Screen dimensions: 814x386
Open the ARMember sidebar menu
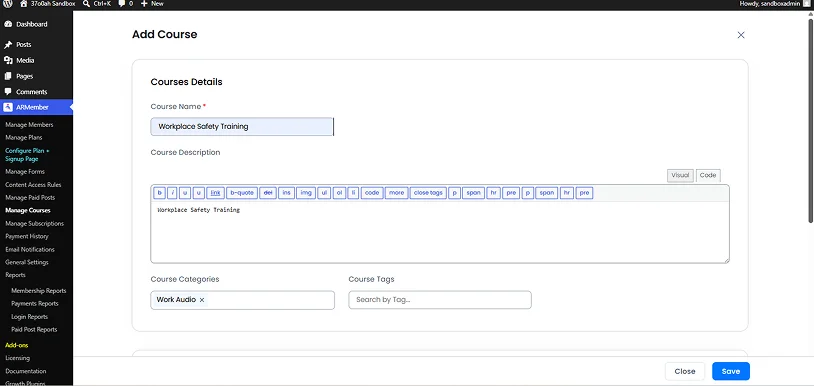click(x=36, y=107)
